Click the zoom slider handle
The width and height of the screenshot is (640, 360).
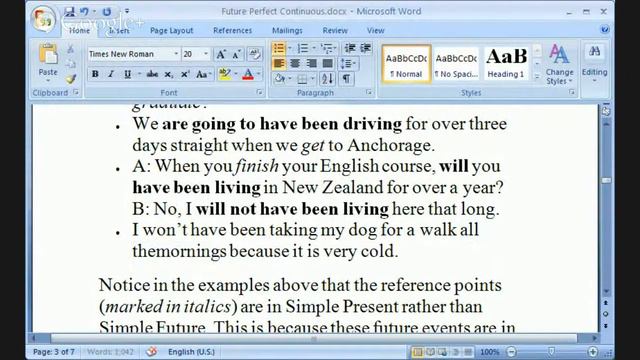(x=551, y=351)
